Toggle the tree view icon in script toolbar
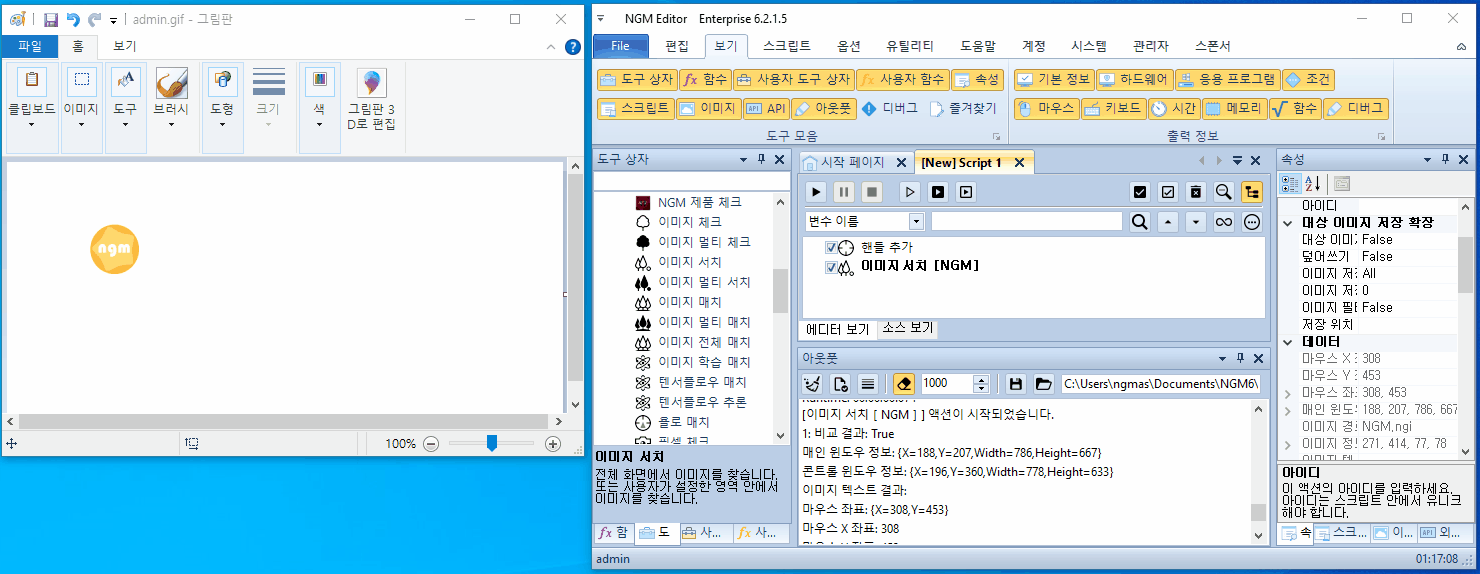The width and height of the screenshot is (1480, 574). point(1251,191)
